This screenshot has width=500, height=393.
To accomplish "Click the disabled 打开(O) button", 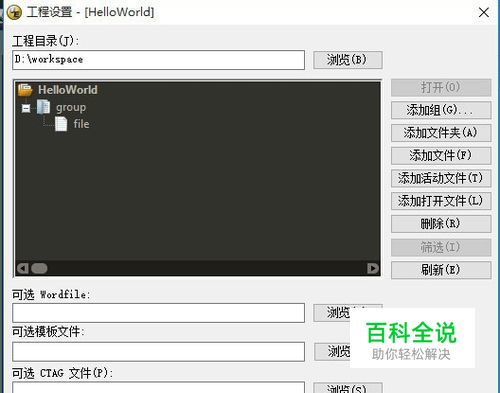I will [x=441, y=87].
